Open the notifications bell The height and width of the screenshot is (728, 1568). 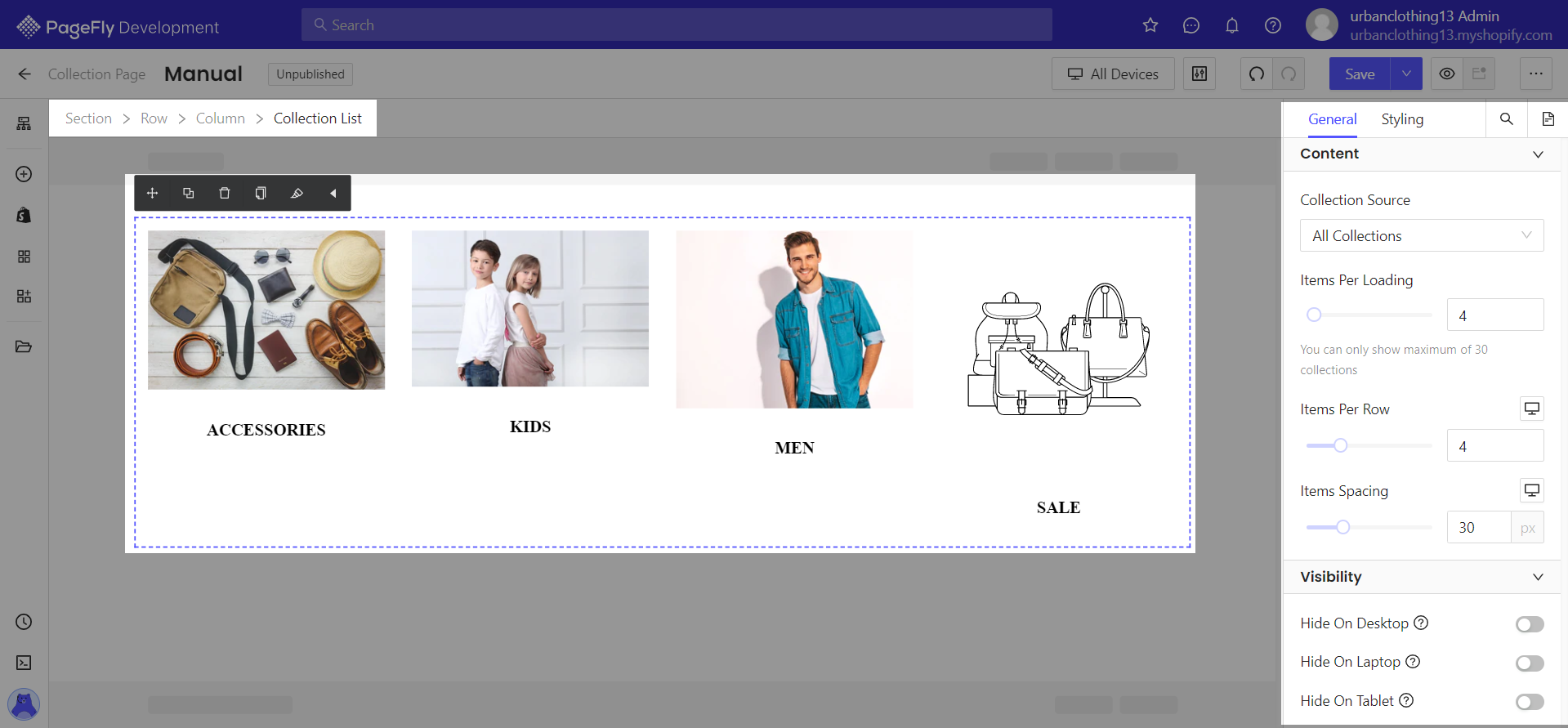[x=1232, y=25]
